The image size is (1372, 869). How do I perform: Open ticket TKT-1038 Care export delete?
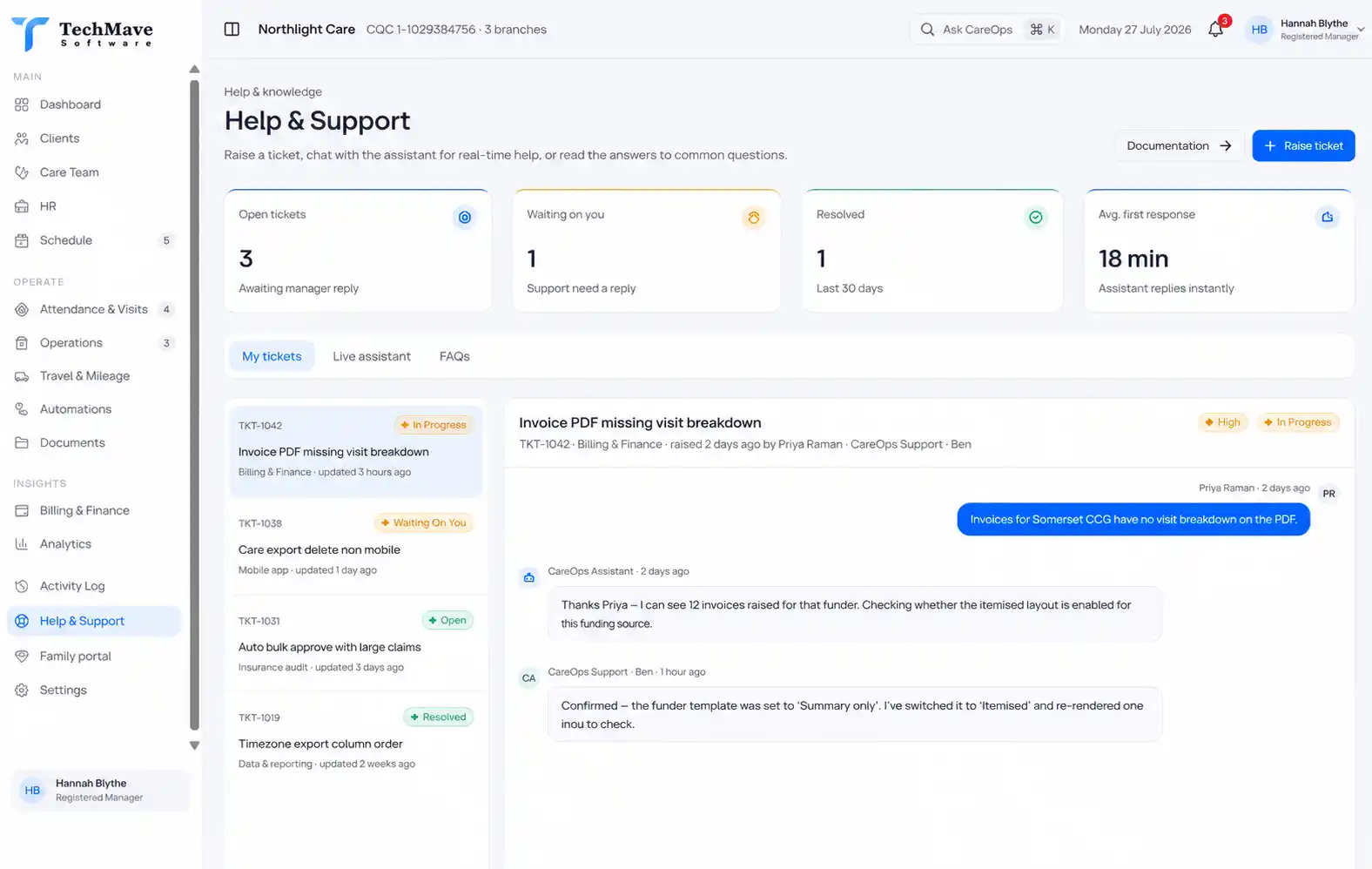point(356,547)
